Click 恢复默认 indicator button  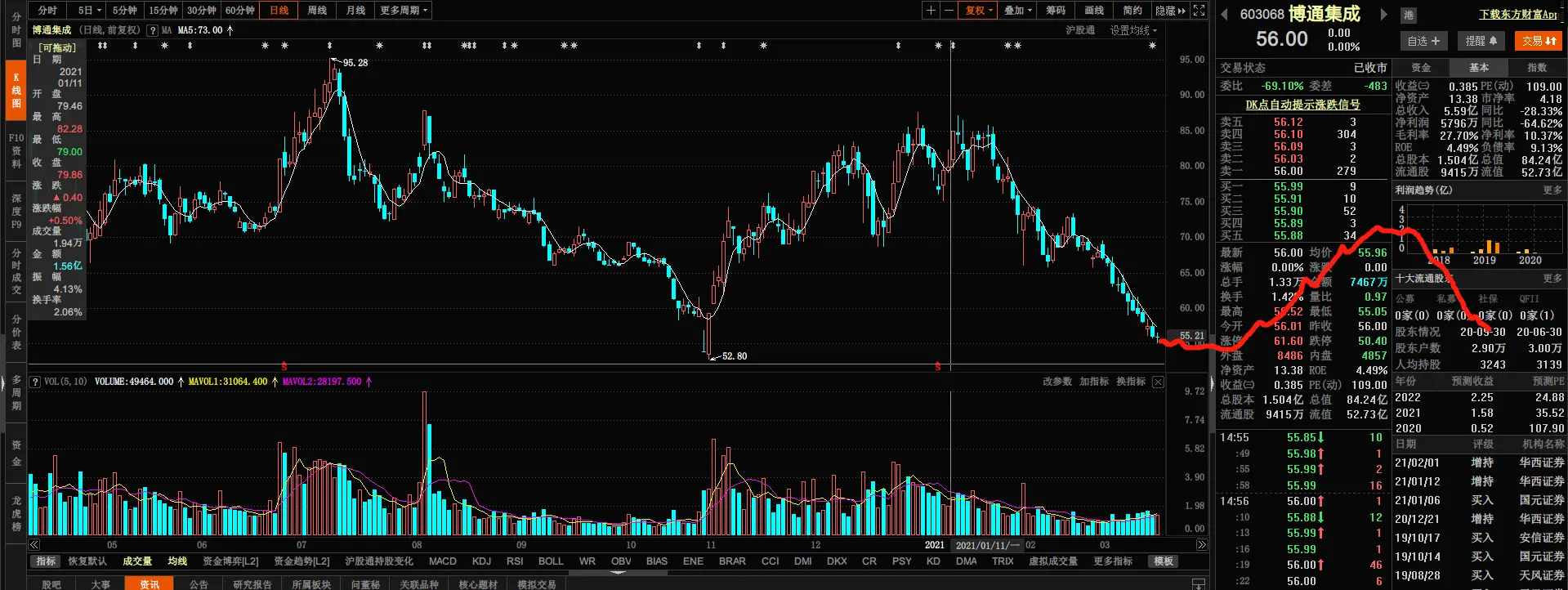[x=87, y=561]
